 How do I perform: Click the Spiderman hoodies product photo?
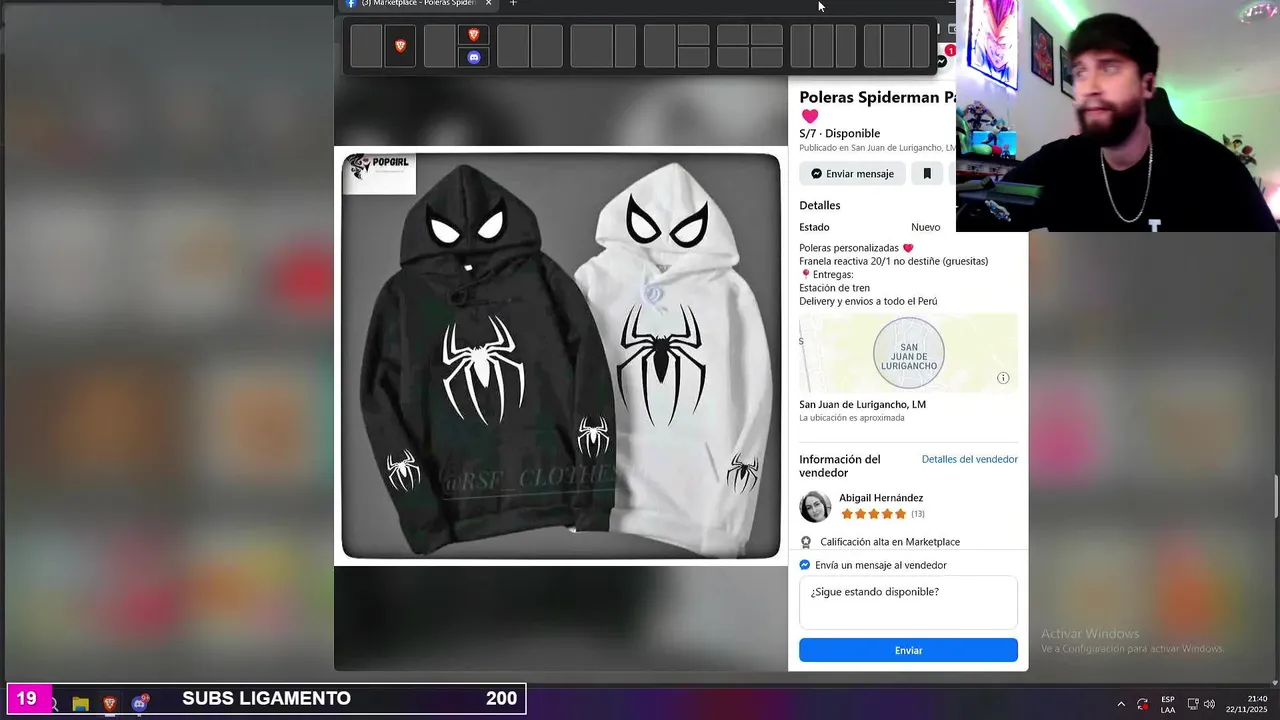point(561,355)
